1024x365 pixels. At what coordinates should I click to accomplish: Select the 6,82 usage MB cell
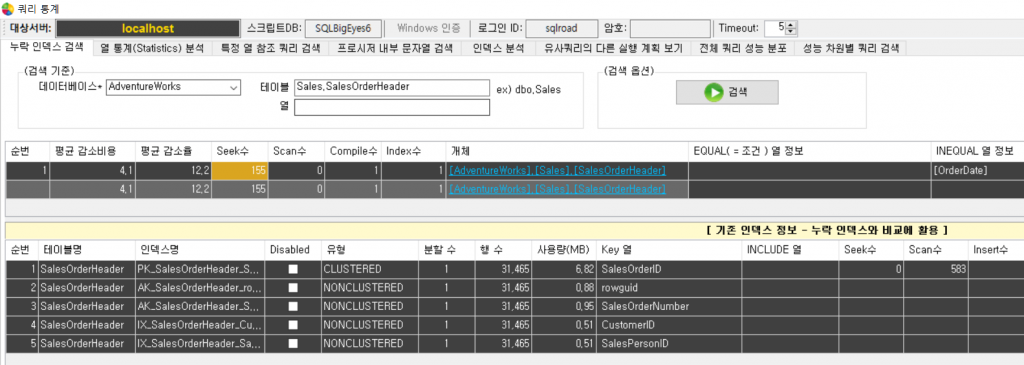point(564,269)
